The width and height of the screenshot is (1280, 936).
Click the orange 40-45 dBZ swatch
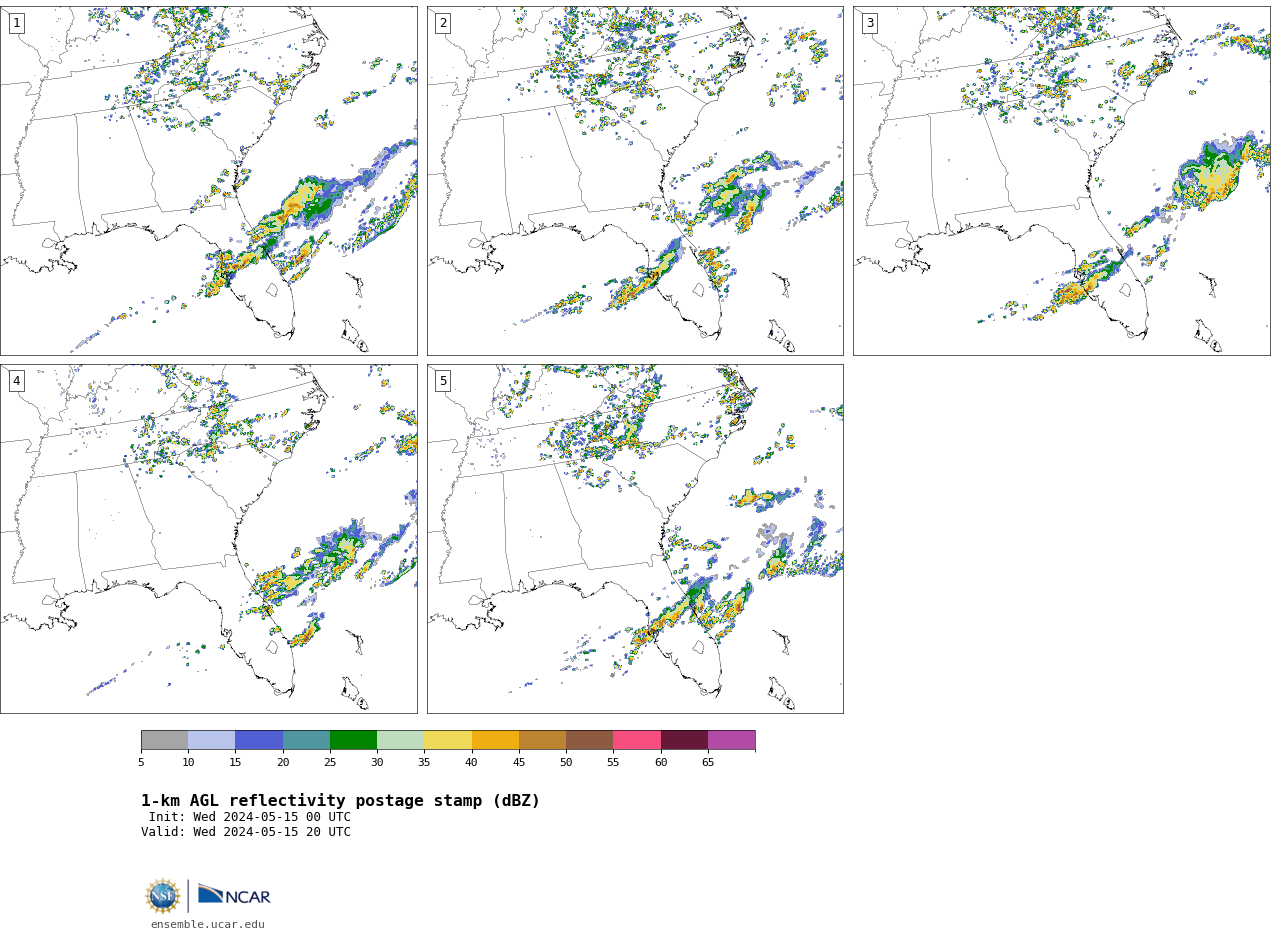click(x=495, y=740)
